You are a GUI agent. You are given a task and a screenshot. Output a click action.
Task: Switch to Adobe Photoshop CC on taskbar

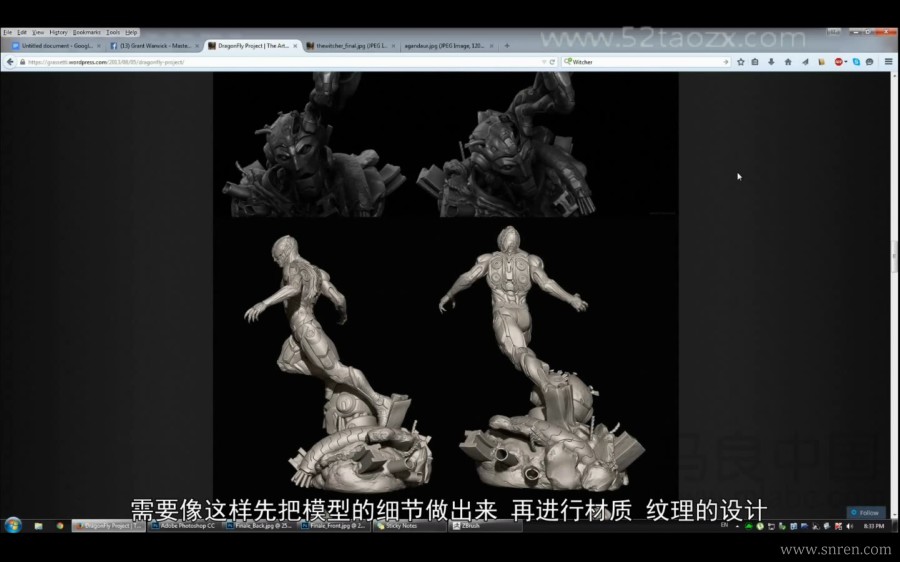click(183, 525)
